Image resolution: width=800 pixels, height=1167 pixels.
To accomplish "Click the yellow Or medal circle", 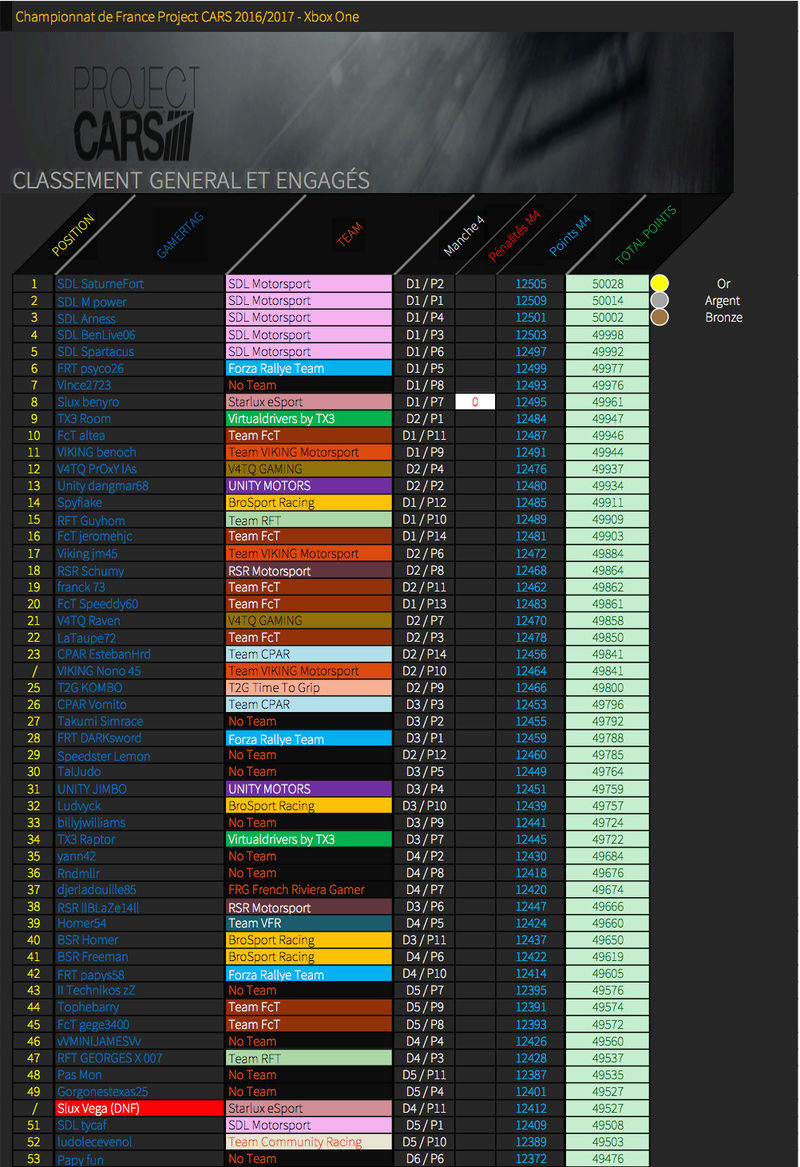I will click(659, 284).
